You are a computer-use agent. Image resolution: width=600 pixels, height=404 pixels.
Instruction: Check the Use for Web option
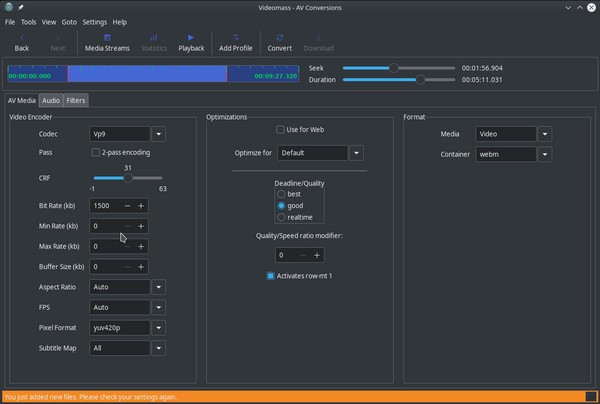coord(280,130)
